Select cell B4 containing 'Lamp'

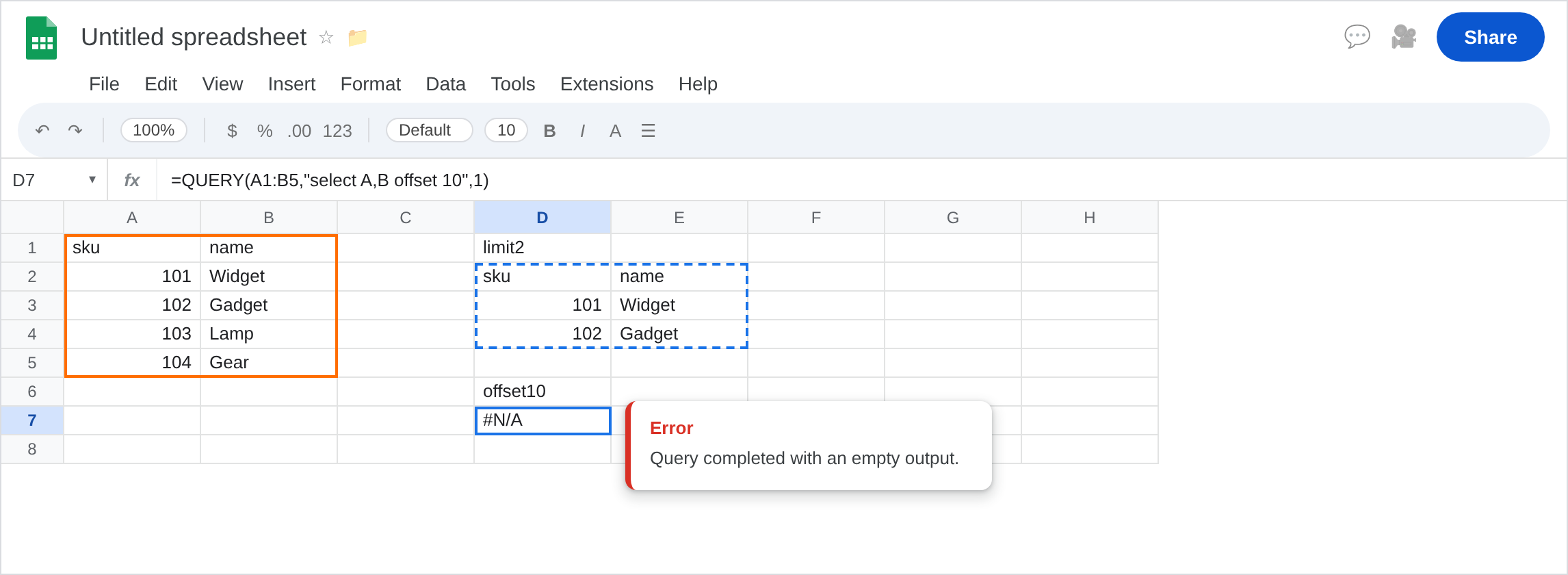[x=269, y=334]
